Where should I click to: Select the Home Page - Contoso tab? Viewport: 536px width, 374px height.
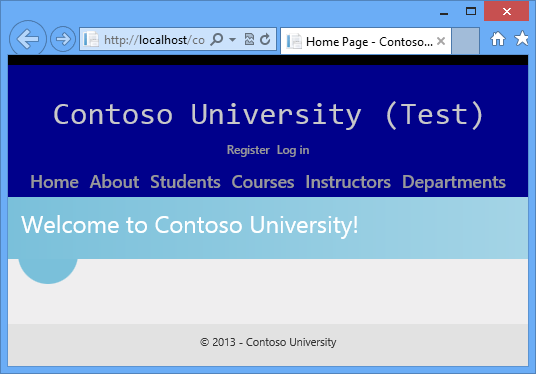[x=366, y=41]
